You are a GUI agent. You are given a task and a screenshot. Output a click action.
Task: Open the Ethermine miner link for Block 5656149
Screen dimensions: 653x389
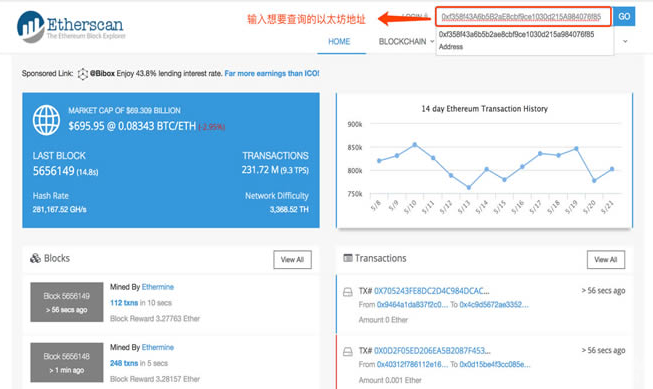[158, 287]
